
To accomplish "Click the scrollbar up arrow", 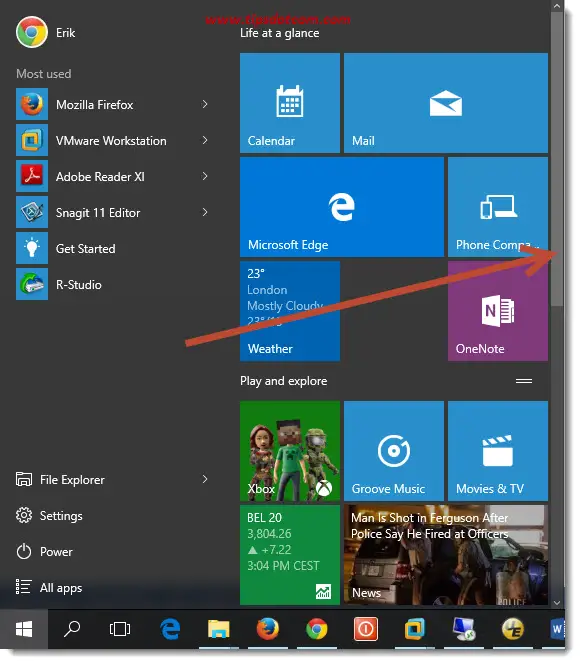I will 557,6.
